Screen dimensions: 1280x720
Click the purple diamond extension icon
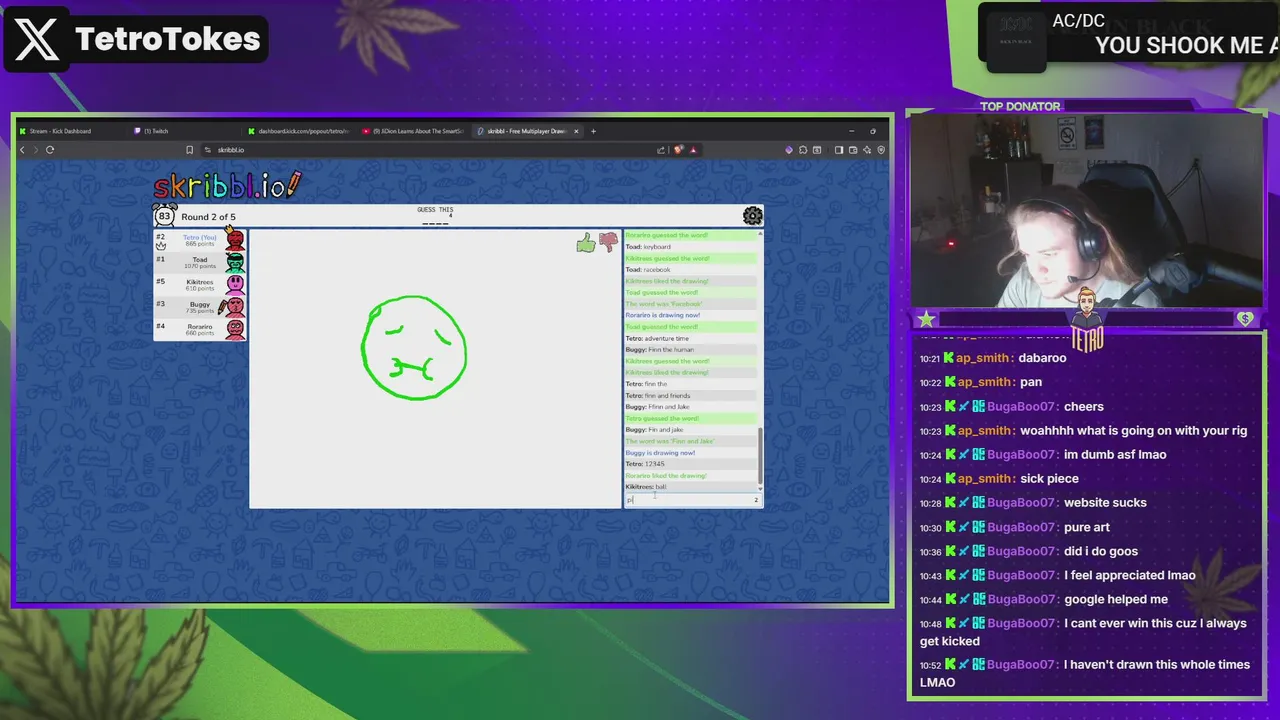(789, 150)
